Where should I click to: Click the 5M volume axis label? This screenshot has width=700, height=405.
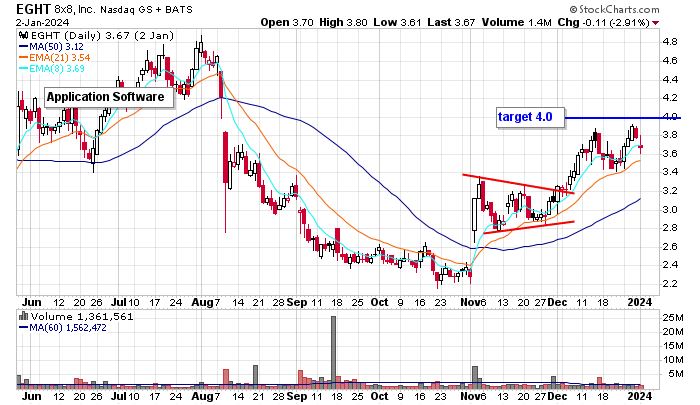676,373
